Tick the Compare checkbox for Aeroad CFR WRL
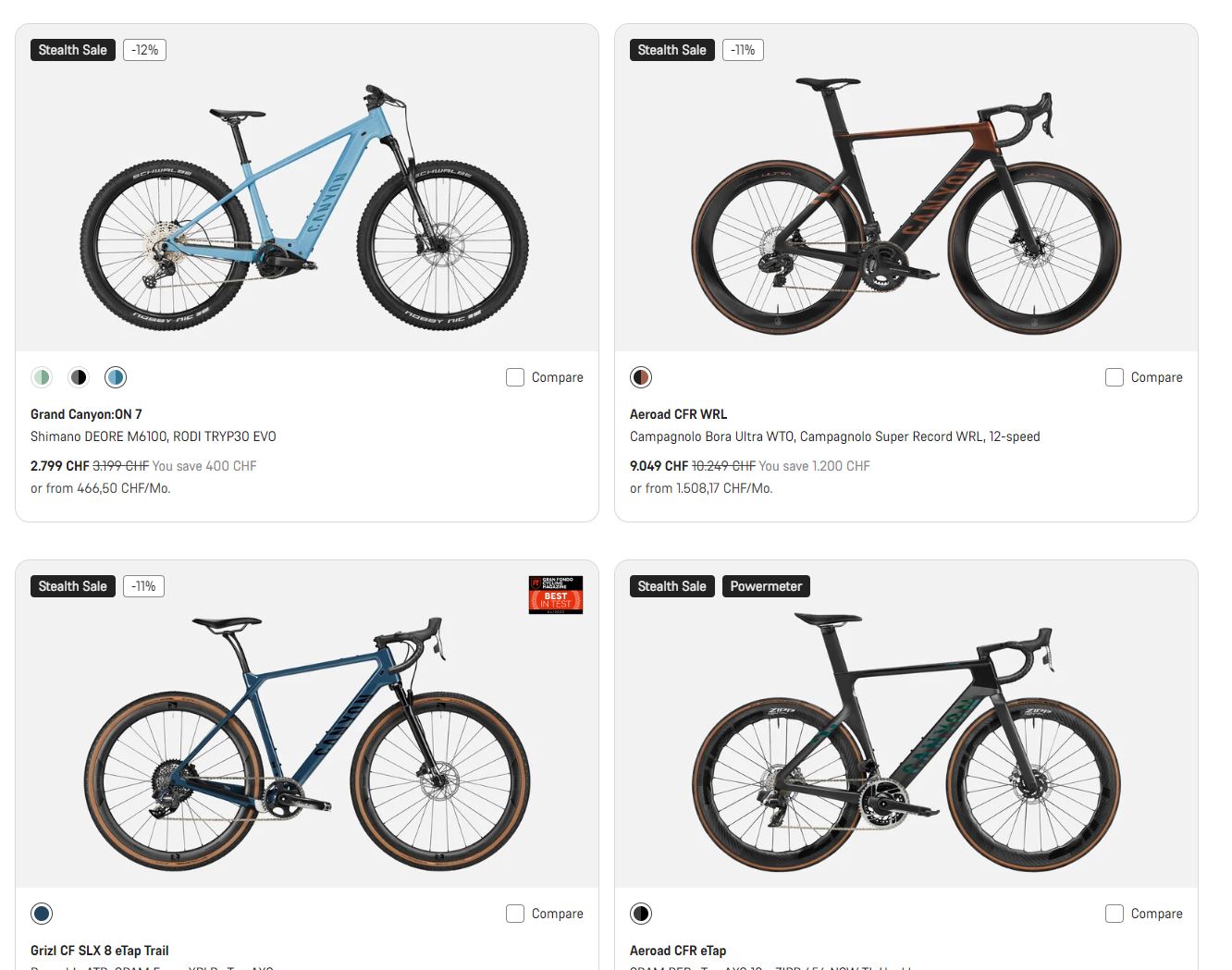The height and width of the screenshot is (970, 1232). (x=1115, y=377)
